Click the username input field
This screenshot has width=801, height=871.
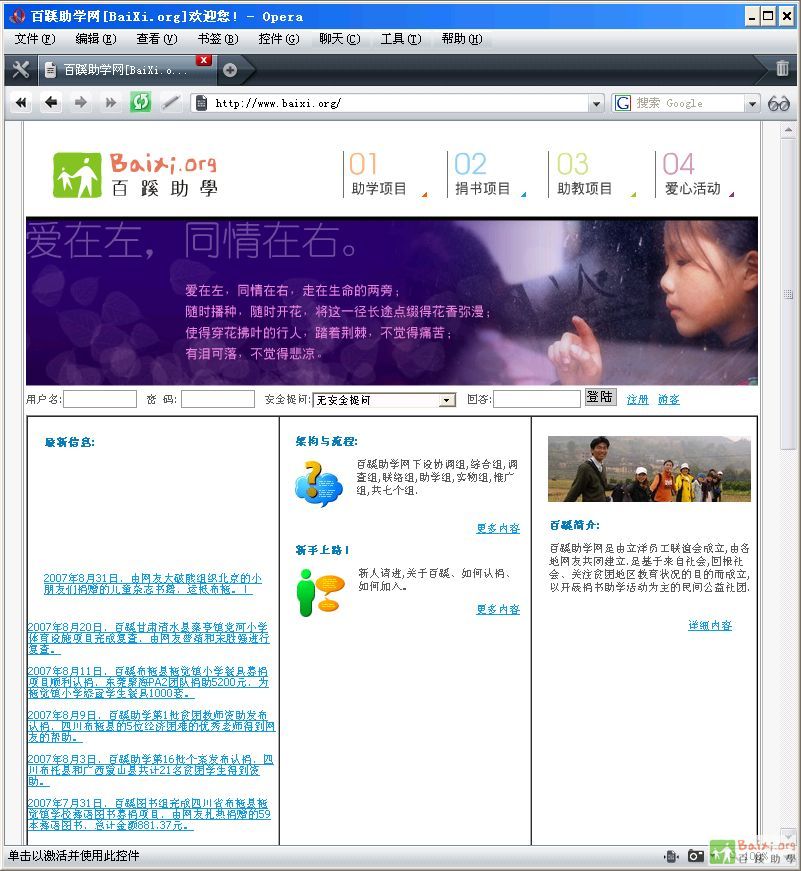pyautogui.click(x=100, y=399)
